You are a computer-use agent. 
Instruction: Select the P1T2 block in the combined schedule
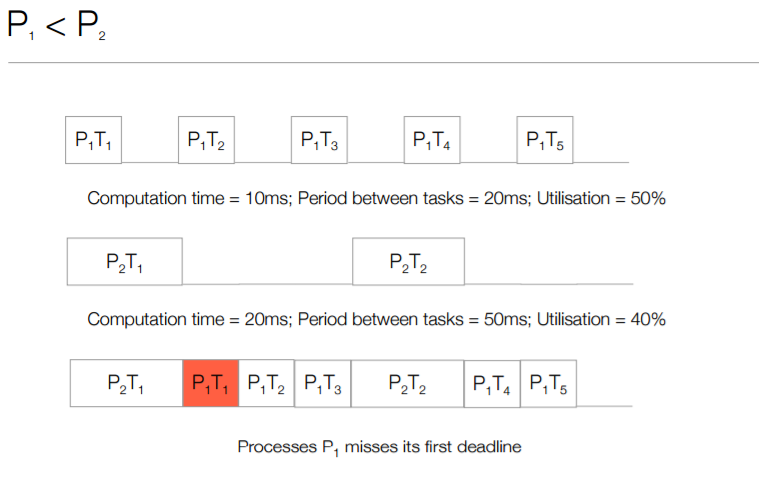click(266, 383)
